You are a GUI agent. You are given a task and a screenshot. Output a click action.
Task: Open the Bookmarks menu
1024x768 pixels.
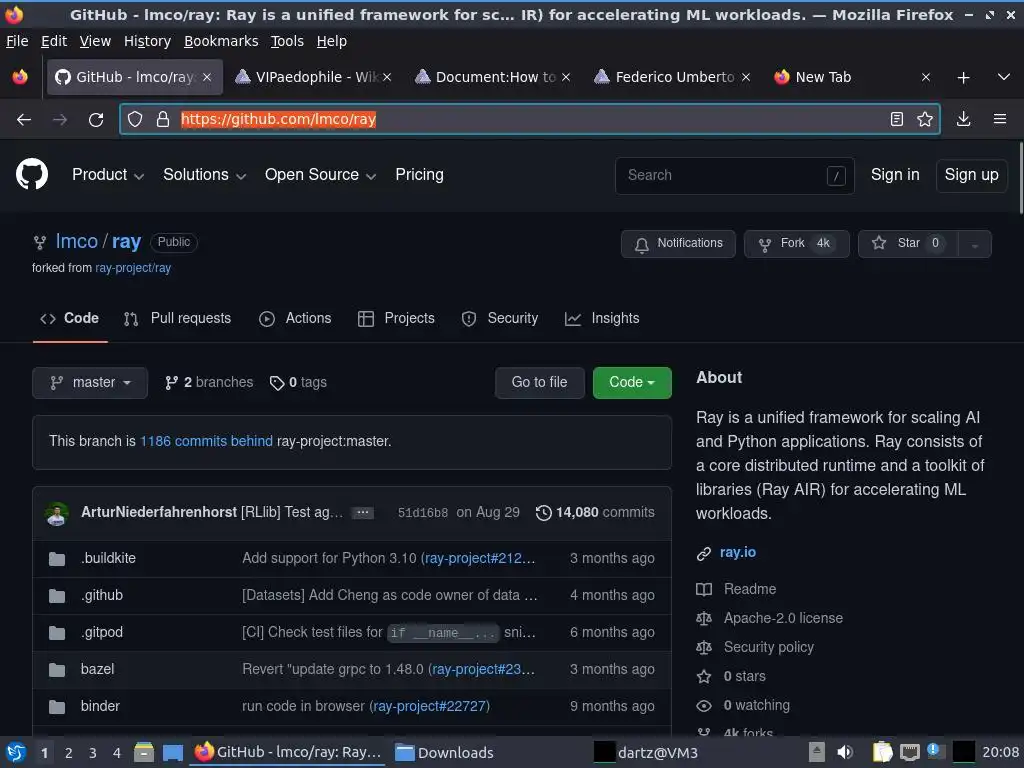221,41
